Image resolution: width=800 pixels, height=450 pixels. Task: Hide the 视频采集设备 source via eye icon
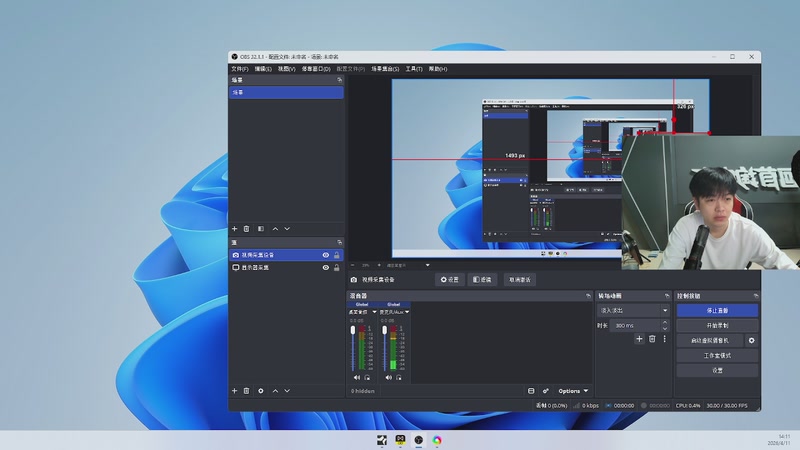(x=325, y=255)
